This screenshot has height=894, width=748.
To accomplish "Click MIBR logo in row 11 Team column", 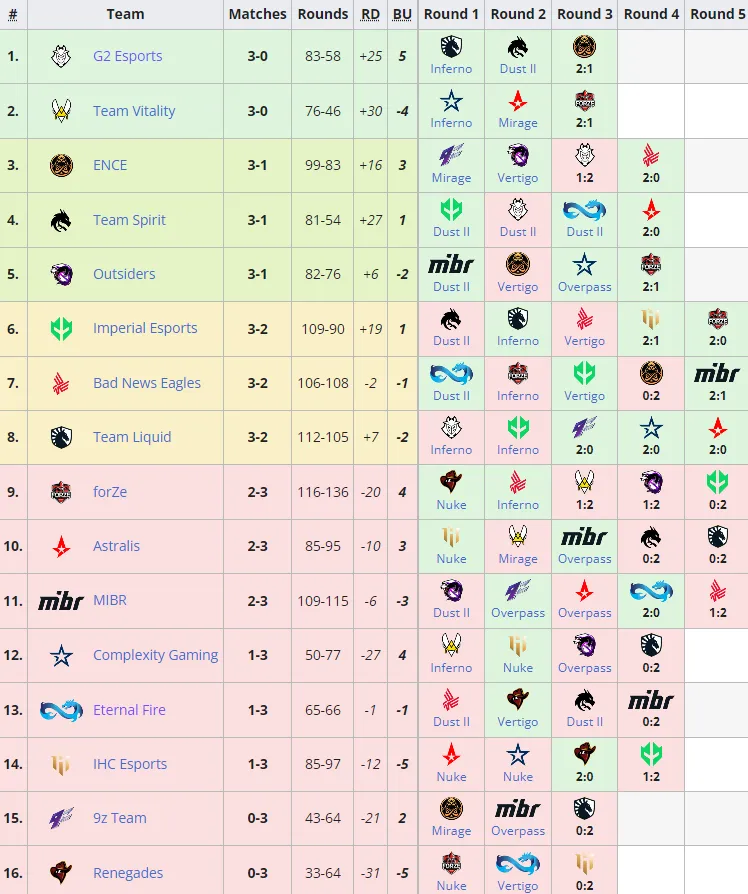I will point(61,601).
